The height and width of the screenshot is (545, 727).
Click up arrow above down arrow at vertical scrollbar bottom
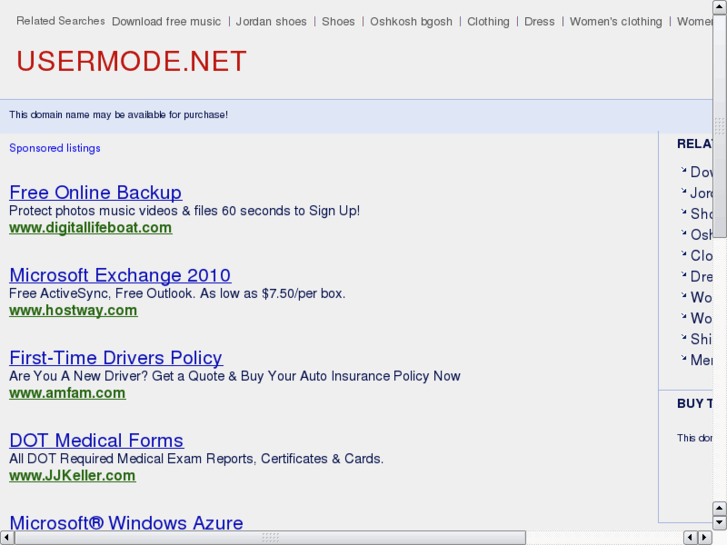tap(720, 509)
